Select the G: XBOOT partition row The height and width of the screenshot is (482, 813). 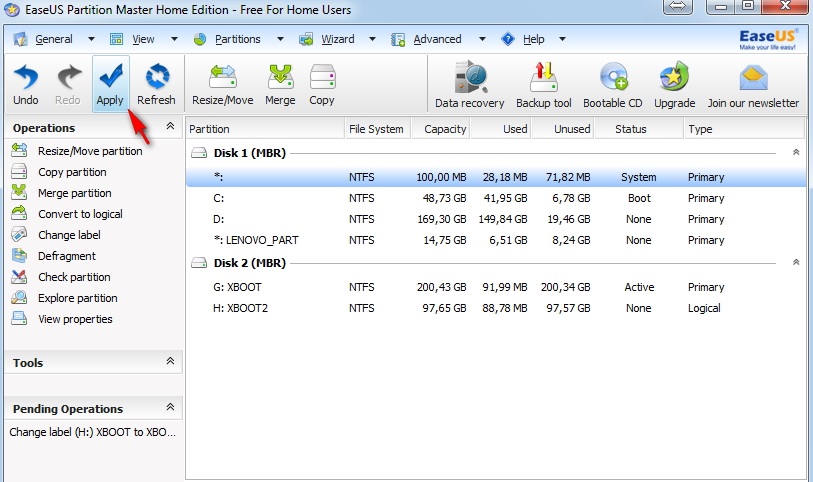(x=496, y=287)
